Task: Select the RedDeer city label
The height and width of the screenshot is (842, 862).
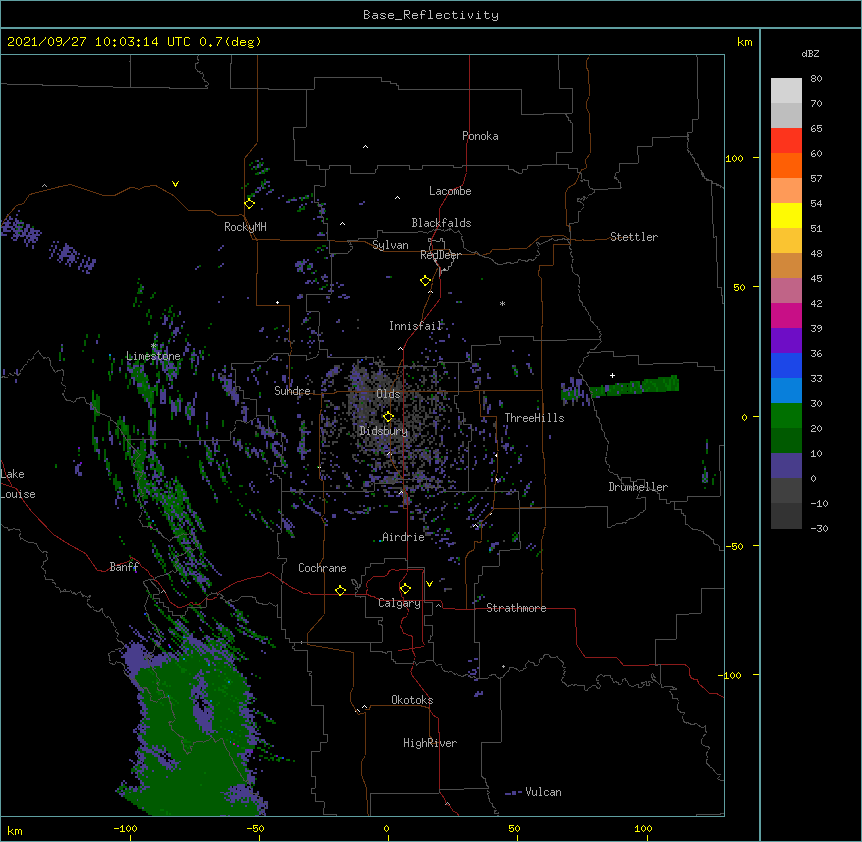Action: [440, 255]
